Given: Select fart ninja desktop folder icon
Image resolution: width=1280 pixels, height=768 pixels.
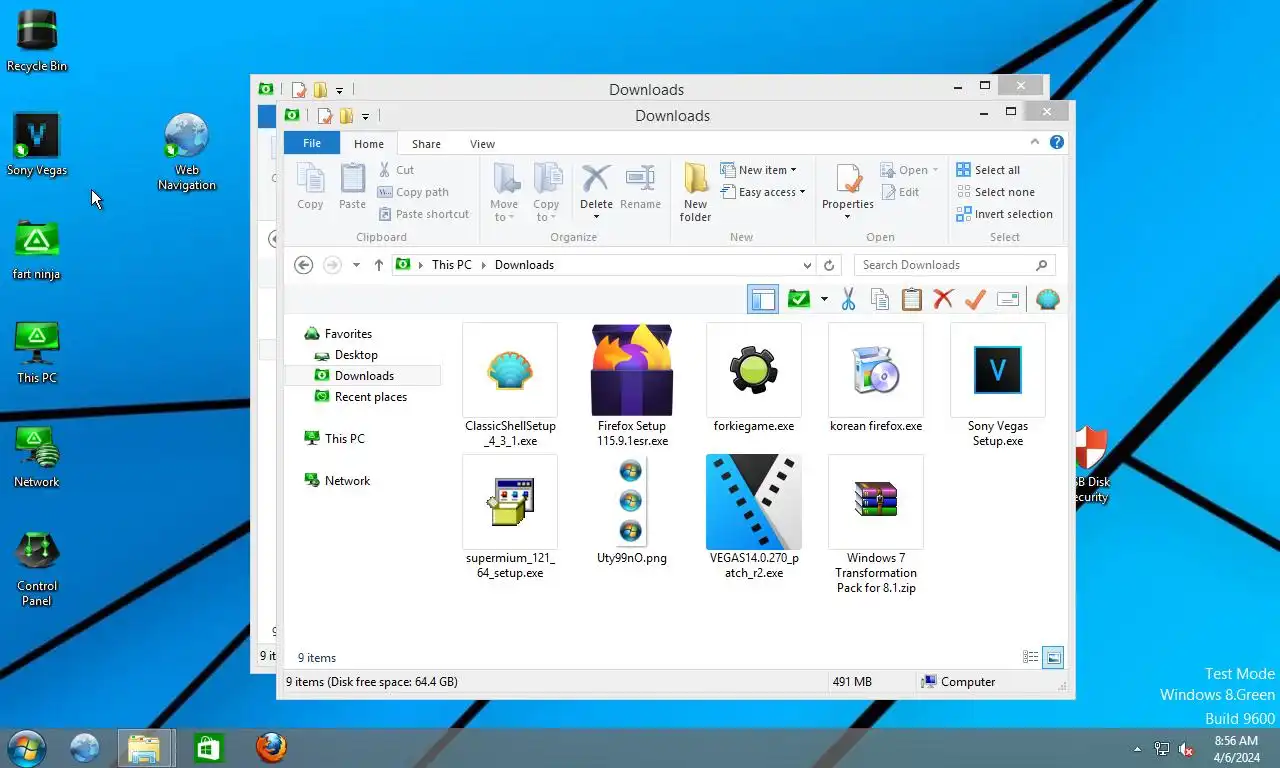Looking at the screenshot, I should [x=37, y=250].
